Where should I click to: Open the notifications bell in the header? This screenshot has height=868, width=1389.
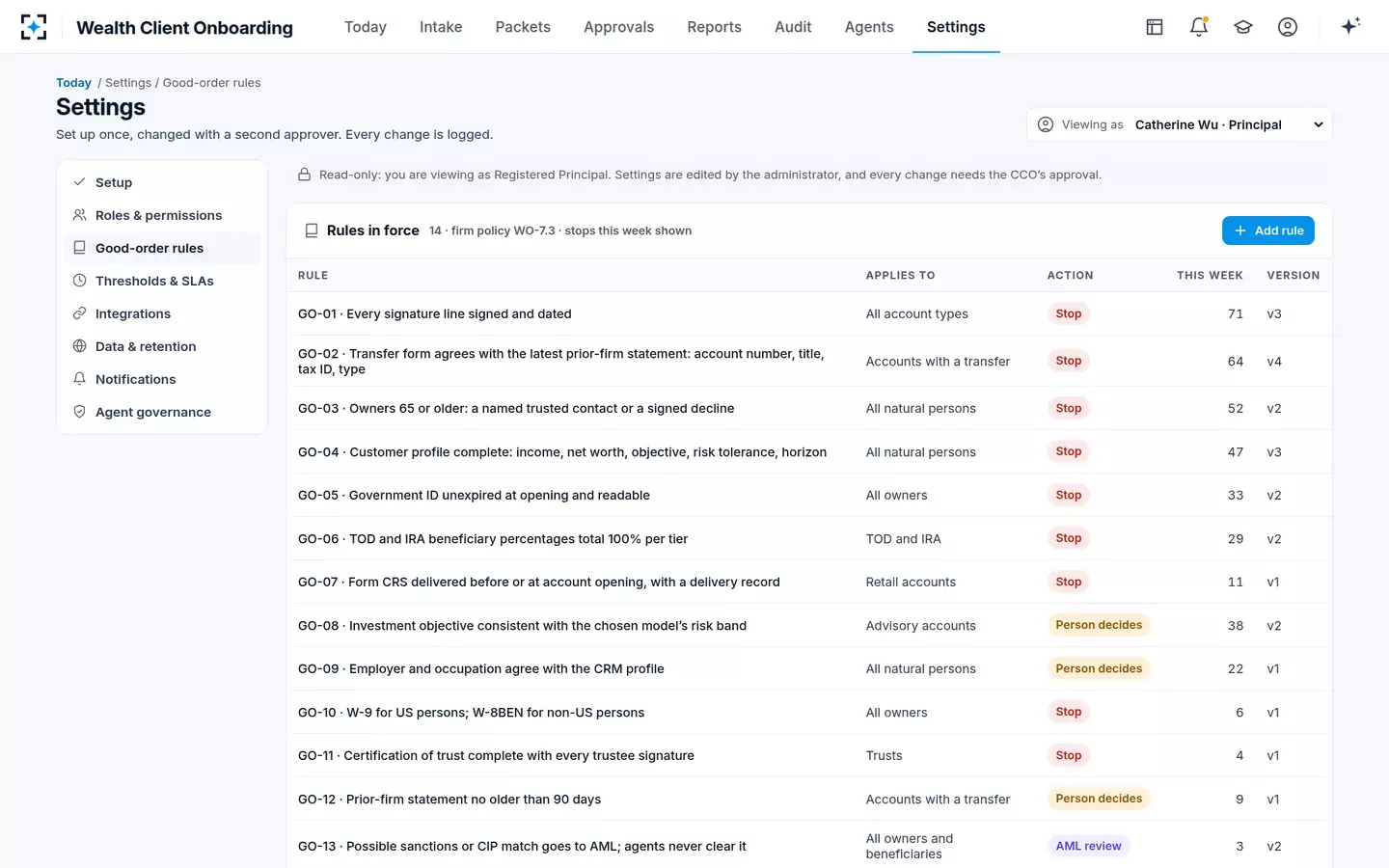point(1199,27)
